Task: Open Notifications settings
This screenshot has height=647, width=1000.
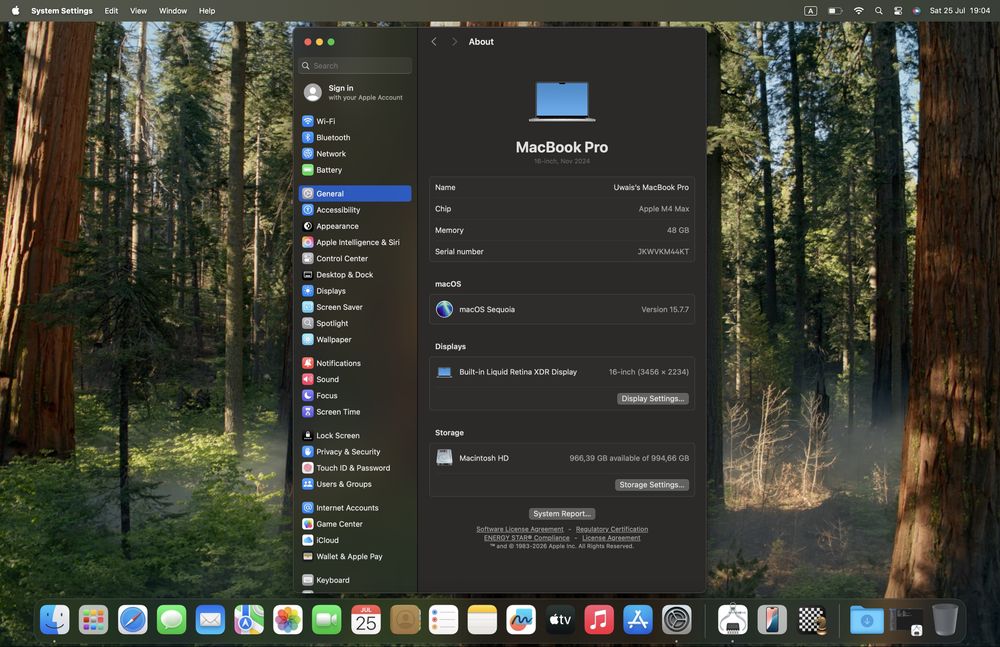Action: 355,363
